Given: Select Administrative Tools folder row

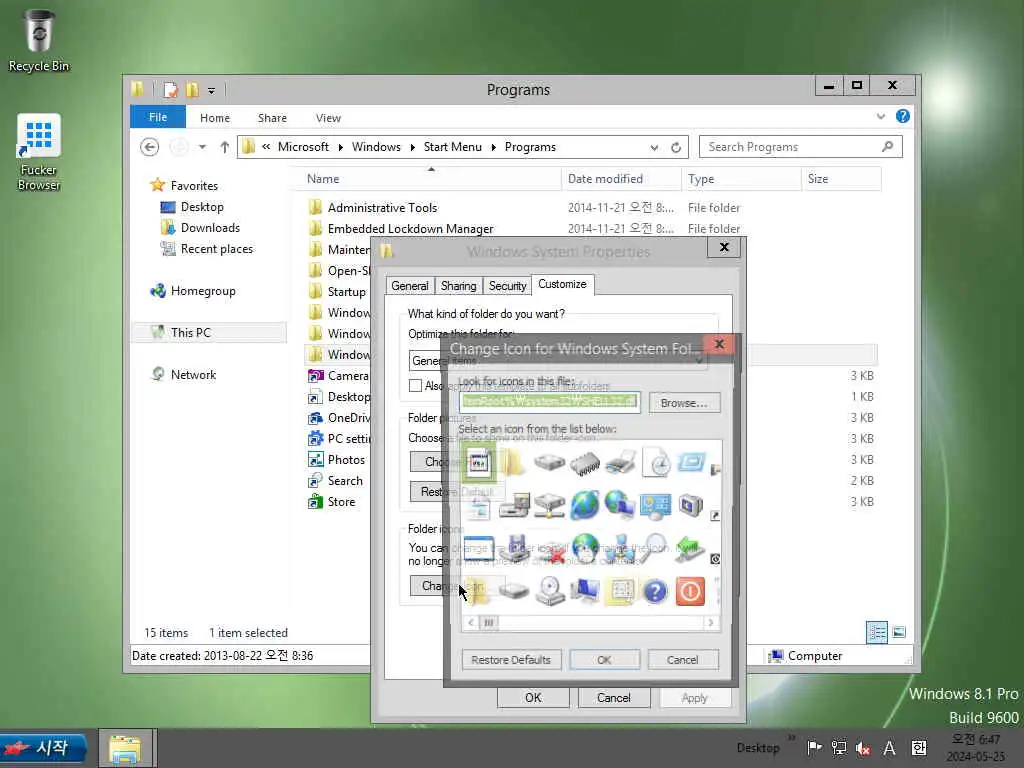Looking at the screenshot, I should [x=592, y=208].
